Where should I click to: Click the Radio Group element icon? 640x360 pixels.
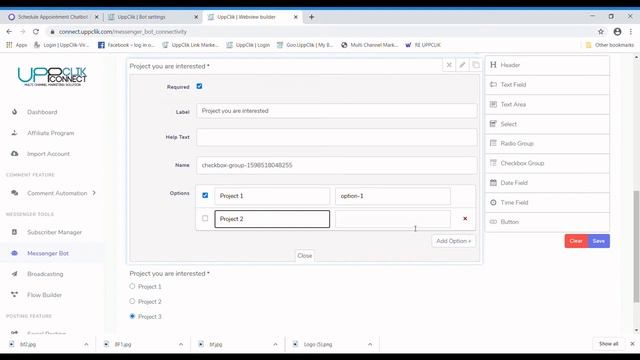pos(493,143)
